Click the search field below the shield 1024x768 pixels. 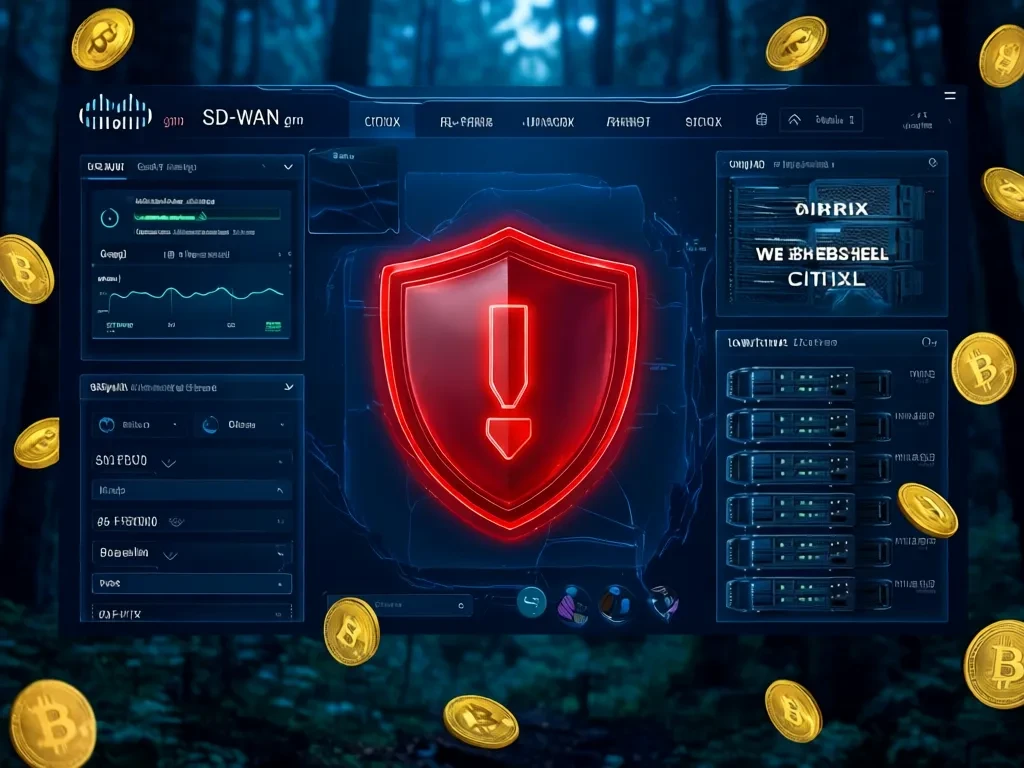tap(399, 605)
